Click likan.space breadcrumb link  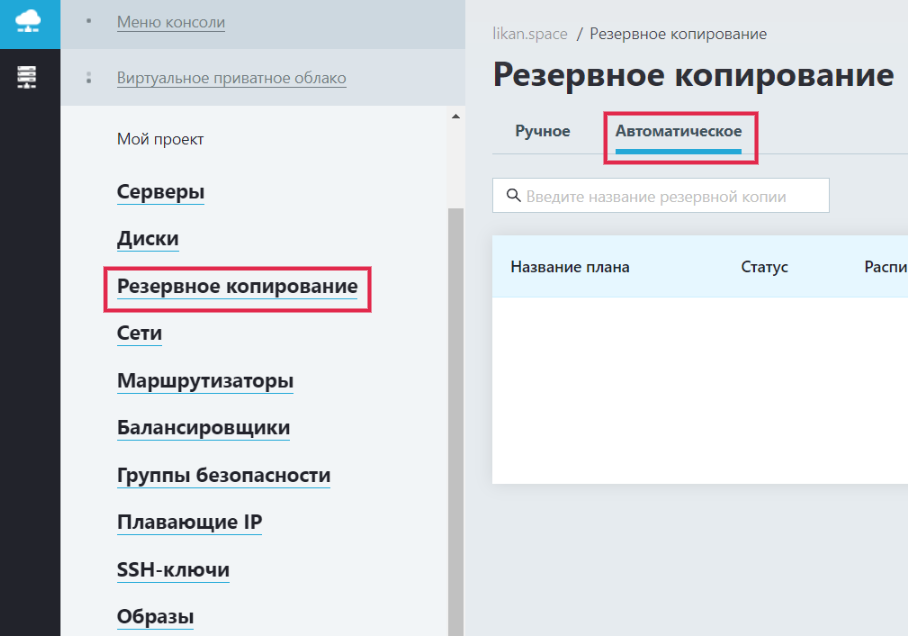tap(530, 34)
